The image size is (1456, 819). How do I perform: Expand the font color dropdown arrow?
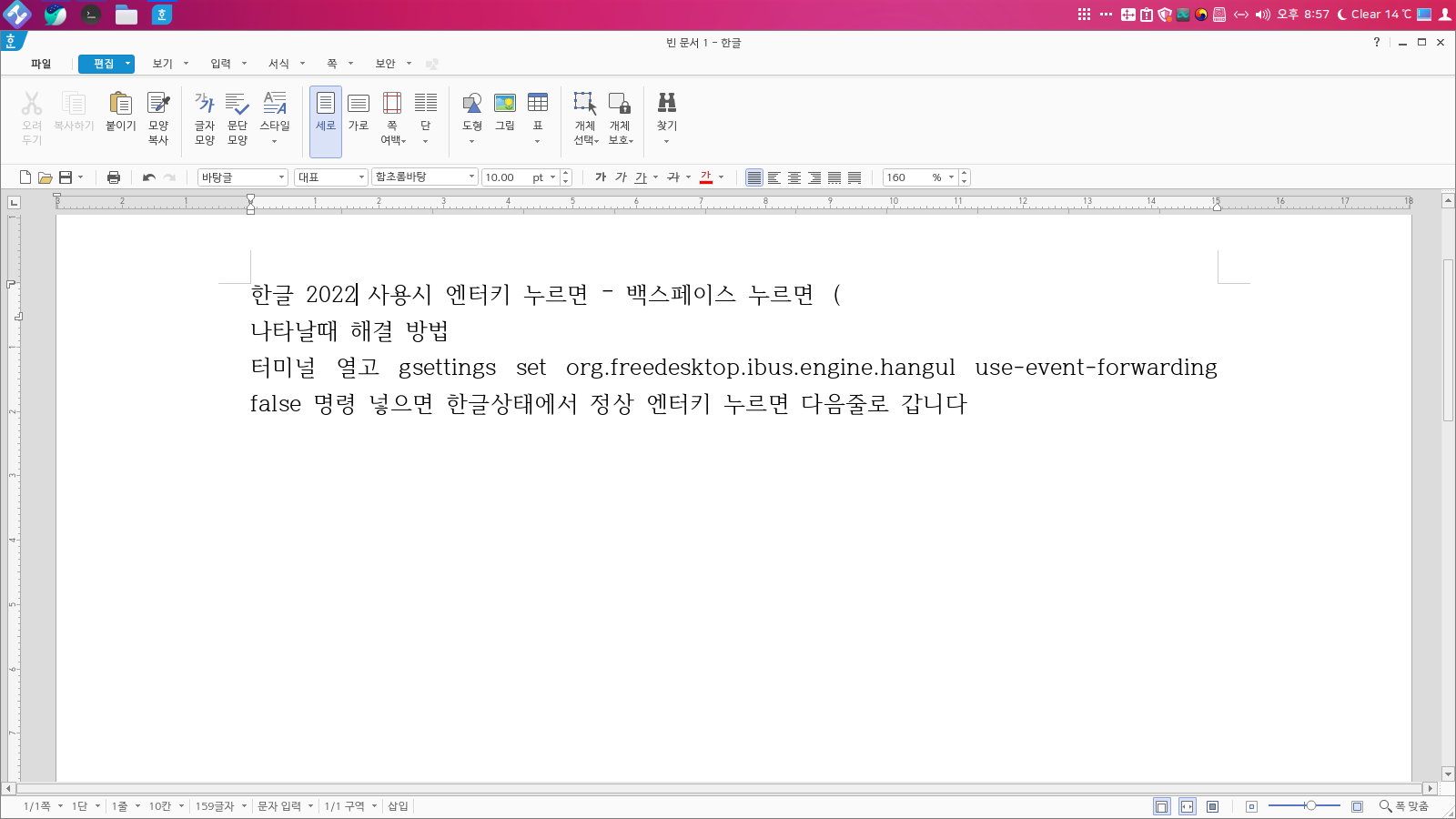tap(722, 177)
